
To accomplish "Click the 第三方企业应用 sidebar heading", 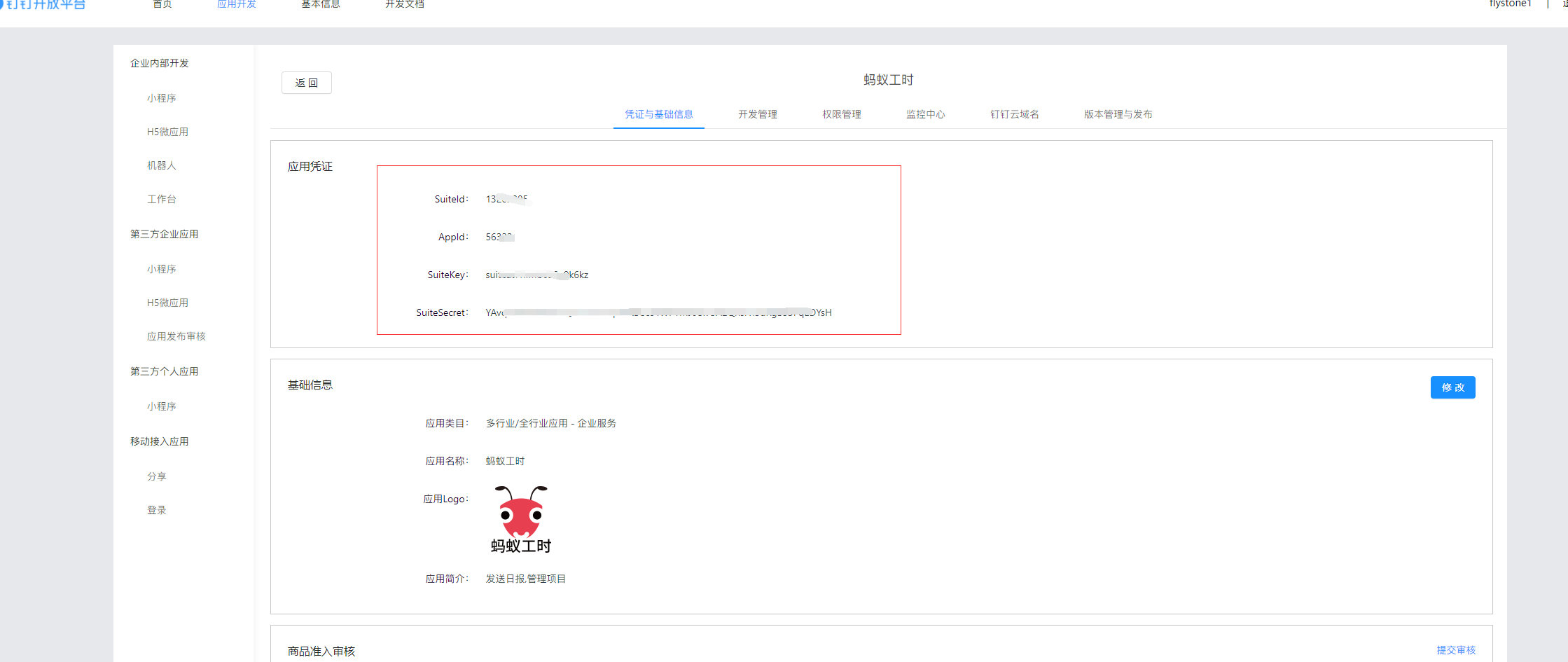I will click(x=165, y=234).
